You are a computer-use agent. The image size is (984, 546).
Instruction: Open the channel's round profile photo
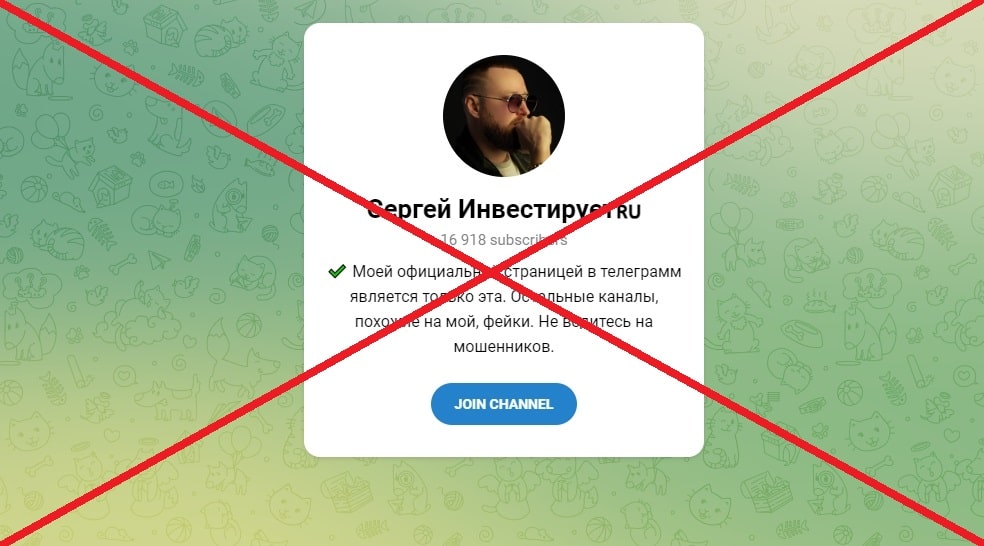pyautogui.click(x=503, y=116)
